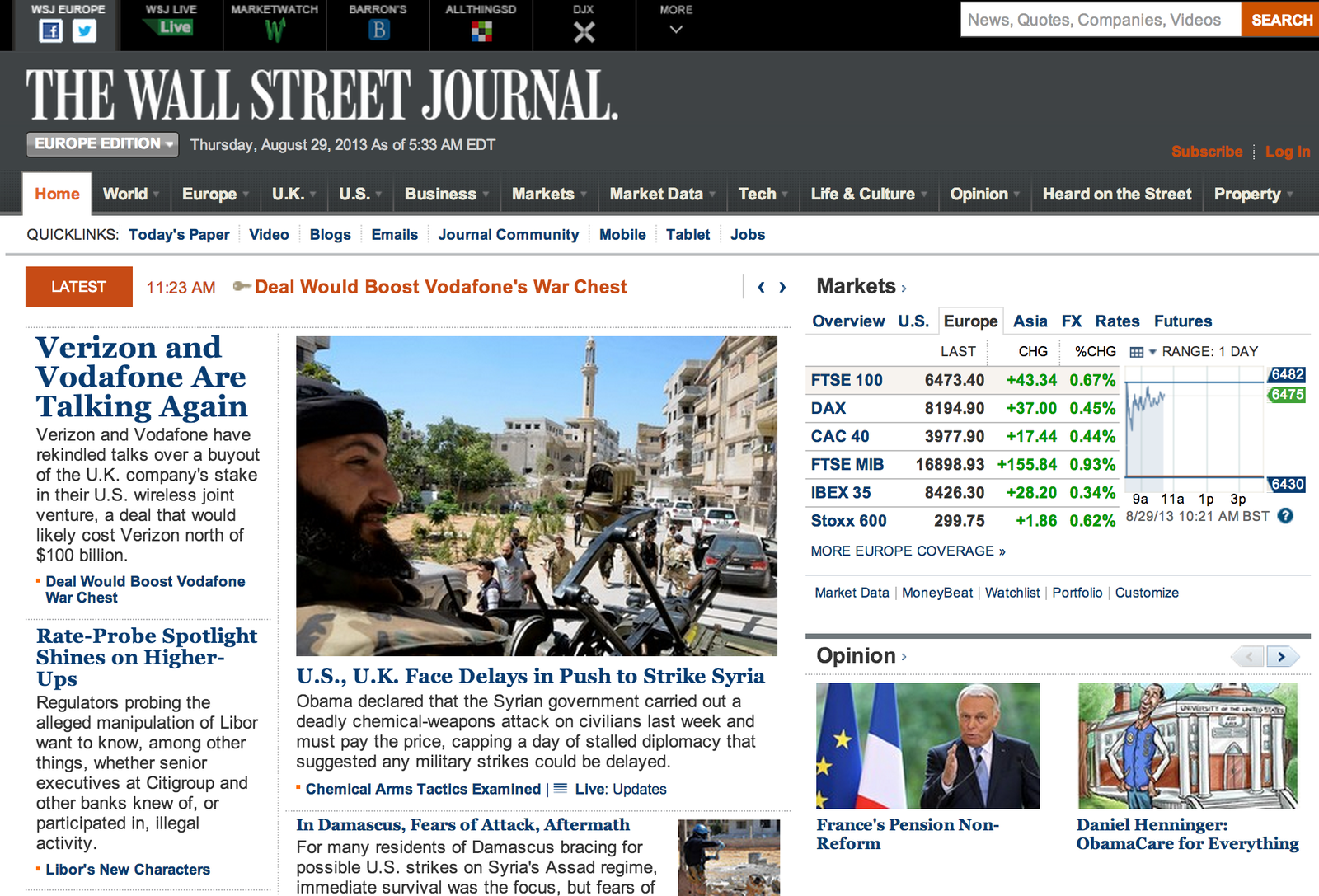This screenshot has height=896, width=1319.
Task: Open the Video quicklink
Action: pyautogui.click(x=269, y=235)
